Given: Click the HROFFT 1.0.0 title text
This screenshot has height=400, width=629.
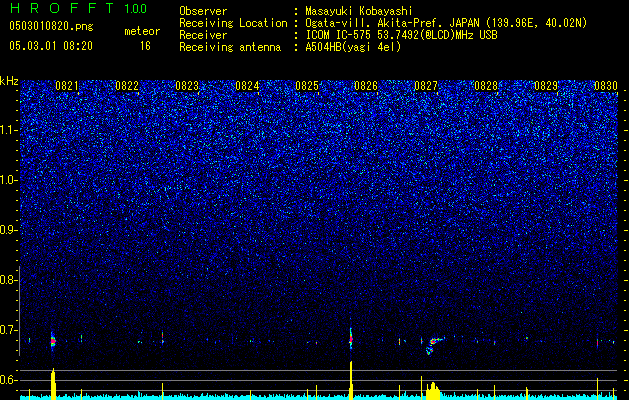Looking at the screenshot, I should click(78, 8).
